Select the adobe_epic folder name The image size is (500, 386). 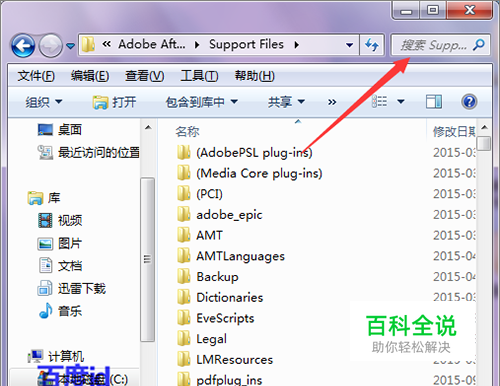pos(229,215)
